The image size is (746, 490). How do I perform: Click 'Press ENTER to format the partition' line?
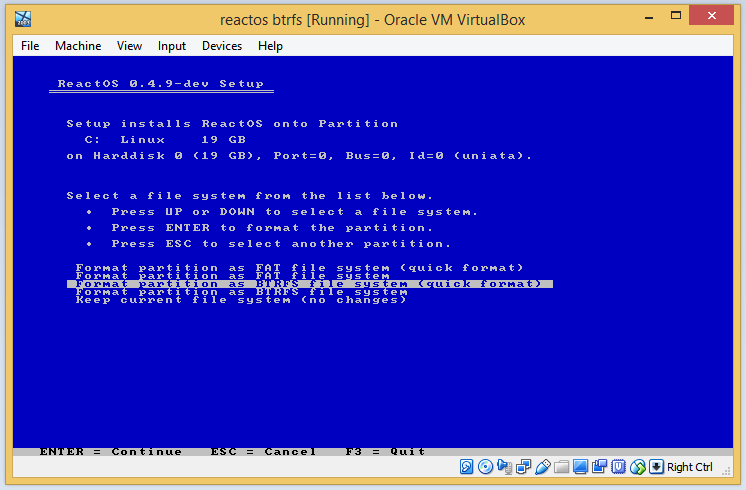point(272,227)
